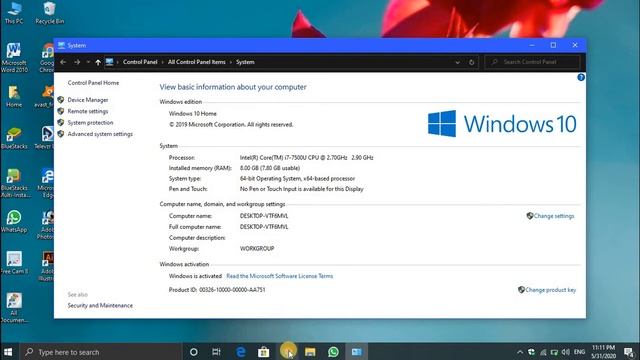
Task: Focus the Search Control Panel field
Action: (x=532, y=62)
